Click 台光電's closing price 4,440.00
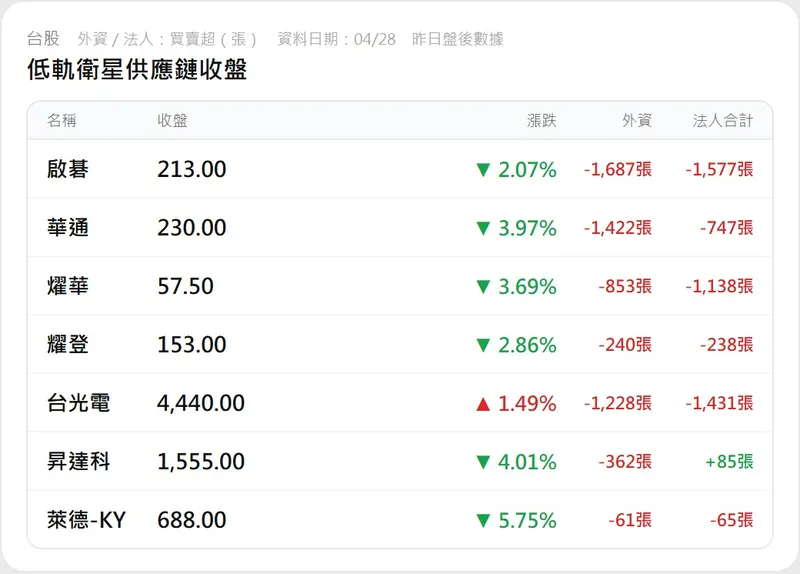800x574 pixels. (x=201, y=404)
